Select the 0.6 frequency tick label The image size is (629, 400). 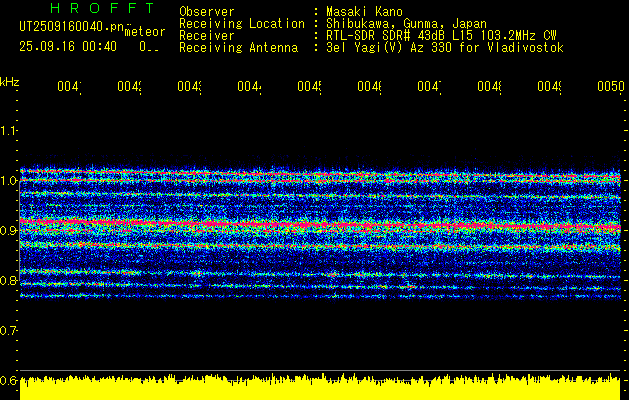pos(9,380)
